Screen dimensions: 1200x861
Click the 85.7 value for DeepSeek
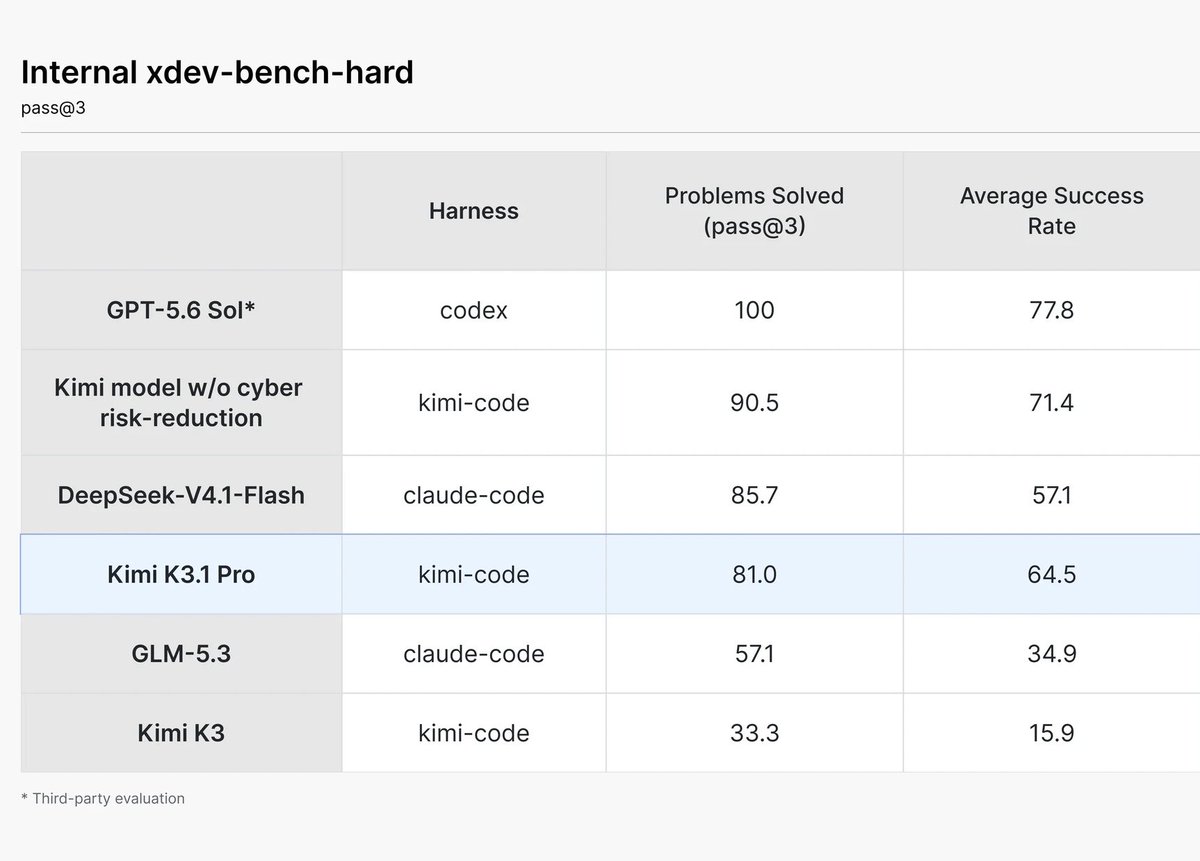tap(754, 495)
